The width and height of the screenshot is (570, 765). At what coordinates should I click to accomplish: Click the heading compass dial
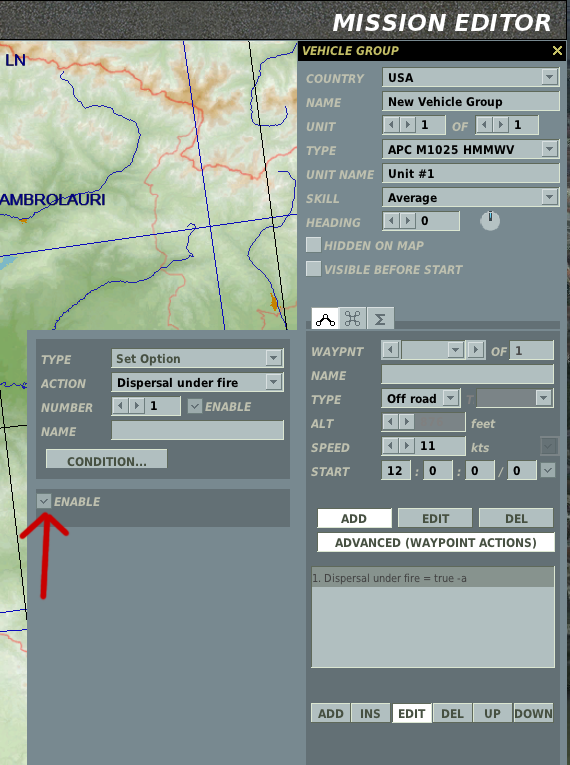490,221
